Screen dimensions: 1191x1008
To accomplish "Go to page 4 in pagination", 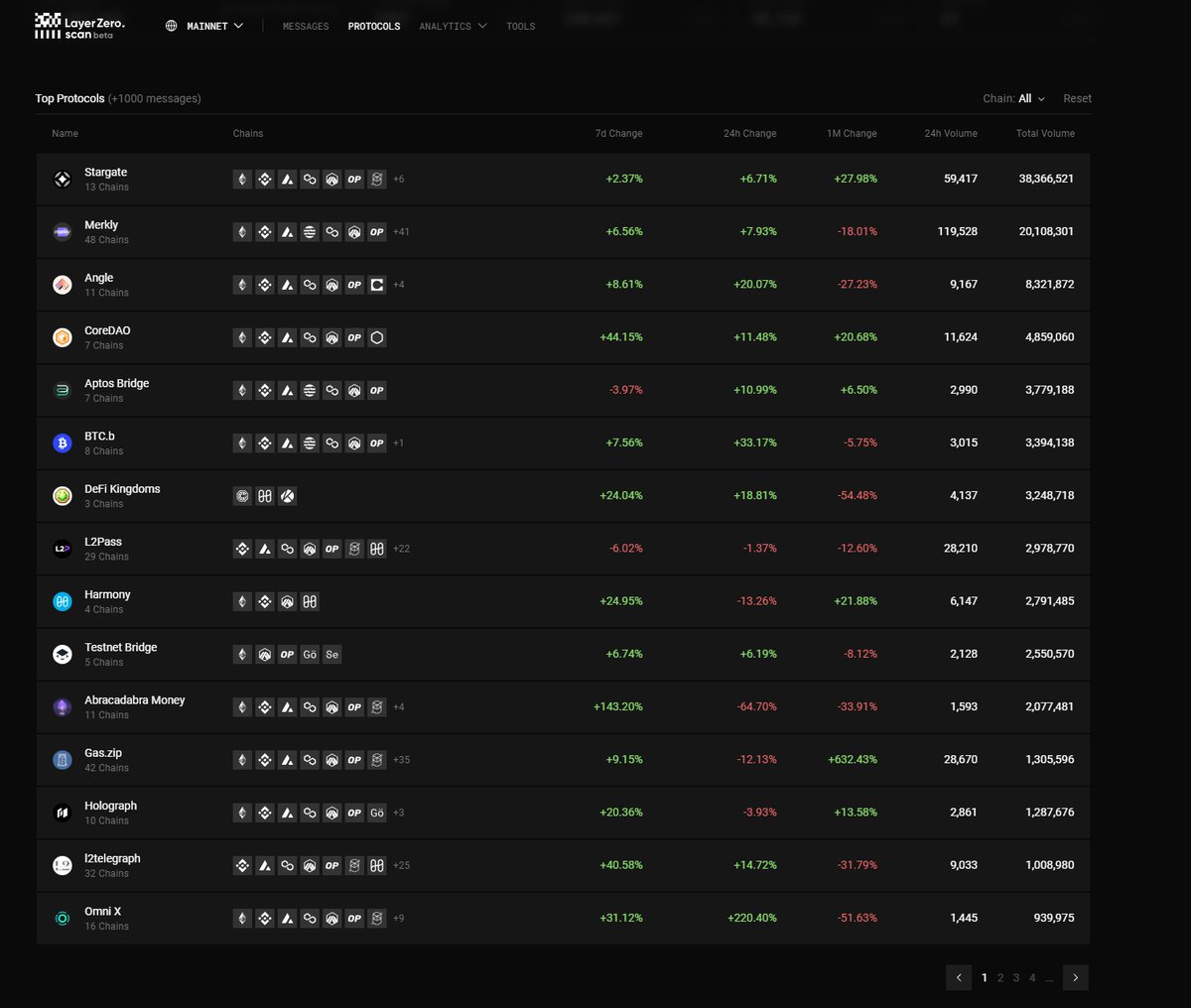I will [x=1032, y=978].
